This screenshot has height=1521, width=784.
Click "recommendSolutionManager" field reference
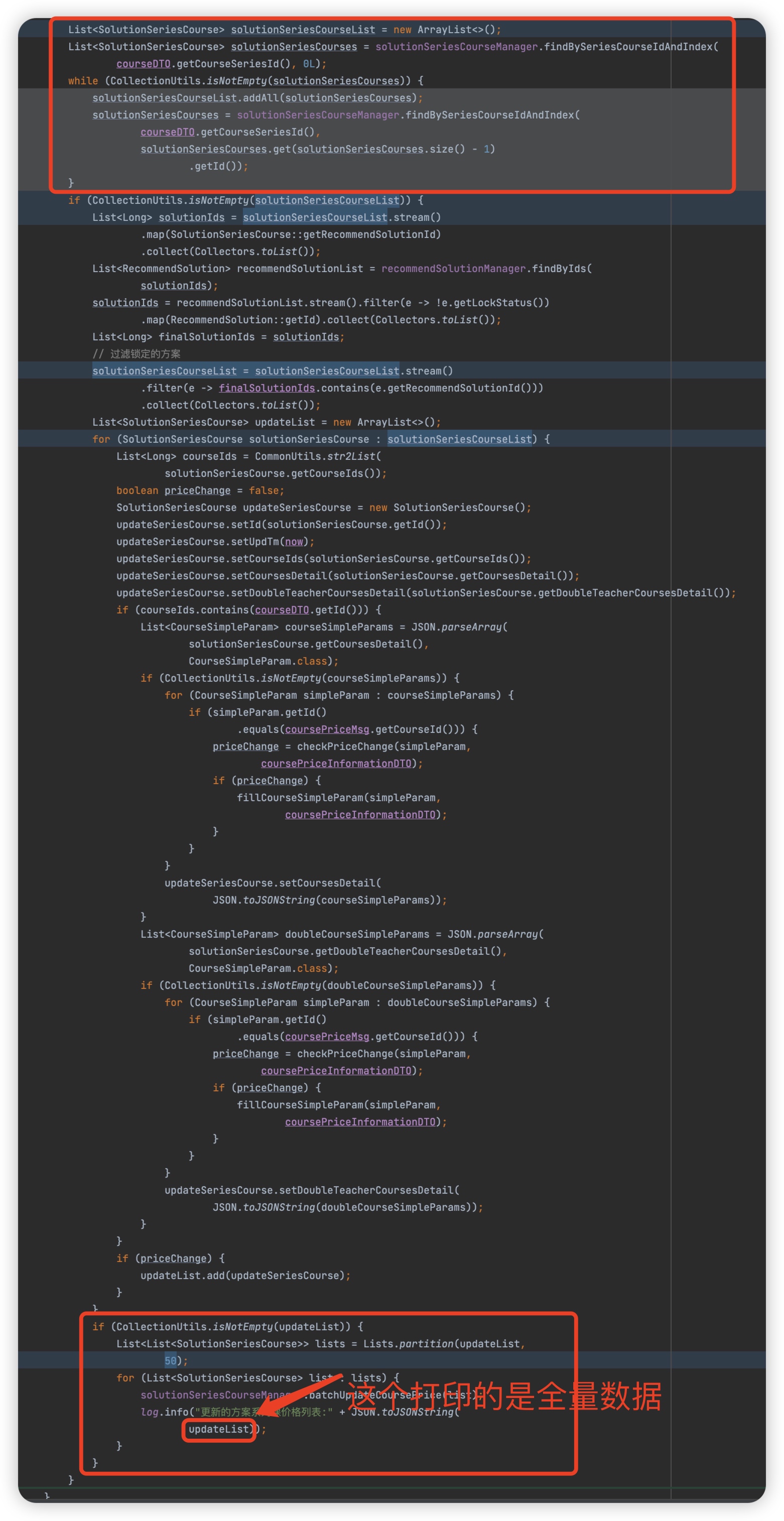pyautogui.click(x=453, y=269)
